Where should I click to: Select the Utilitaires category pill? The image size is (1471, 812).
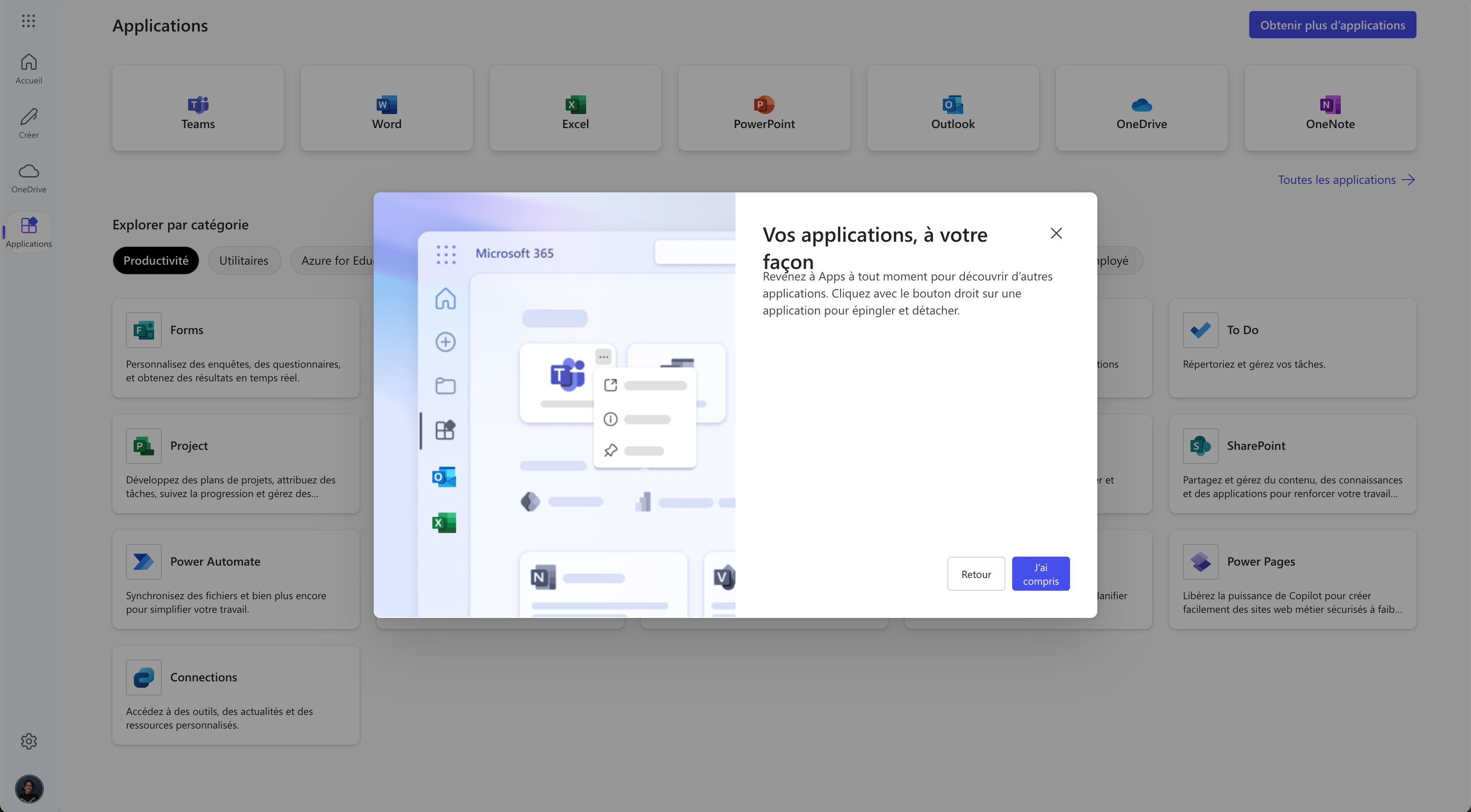click(x=244, y=260)
